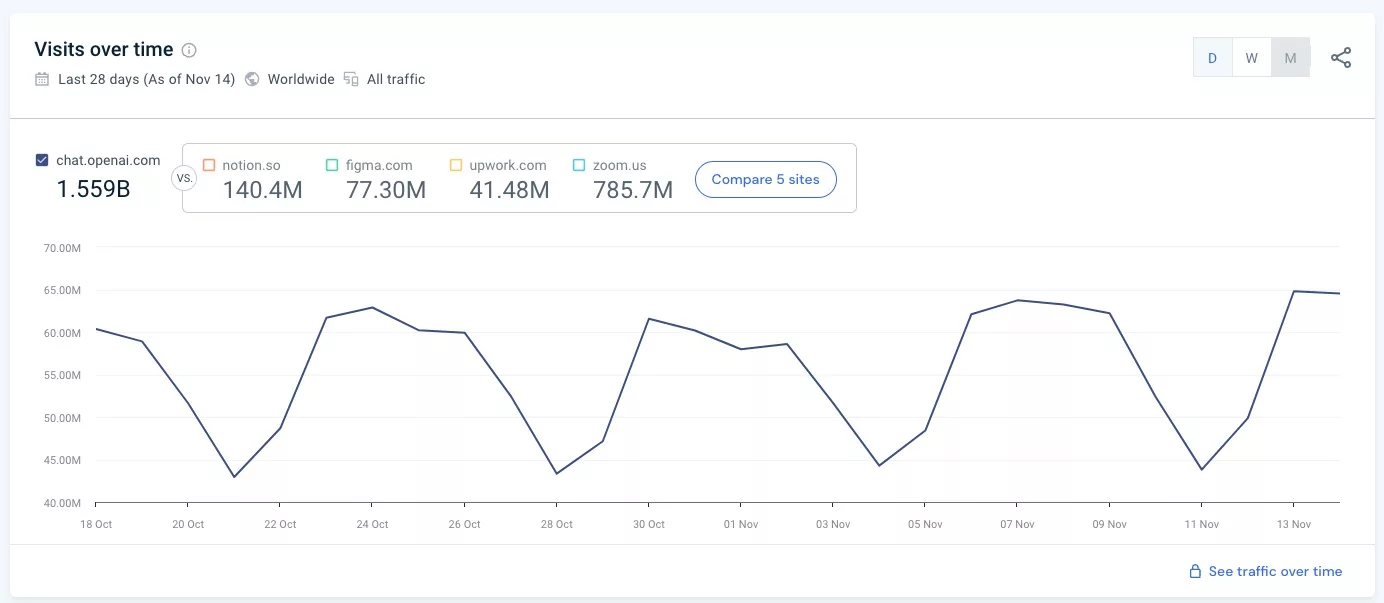Image resolution: width=1384 pixels, height=603 pixels.
Task: Tick the zoom.us comparison checkbox
Action: point(579,165)
